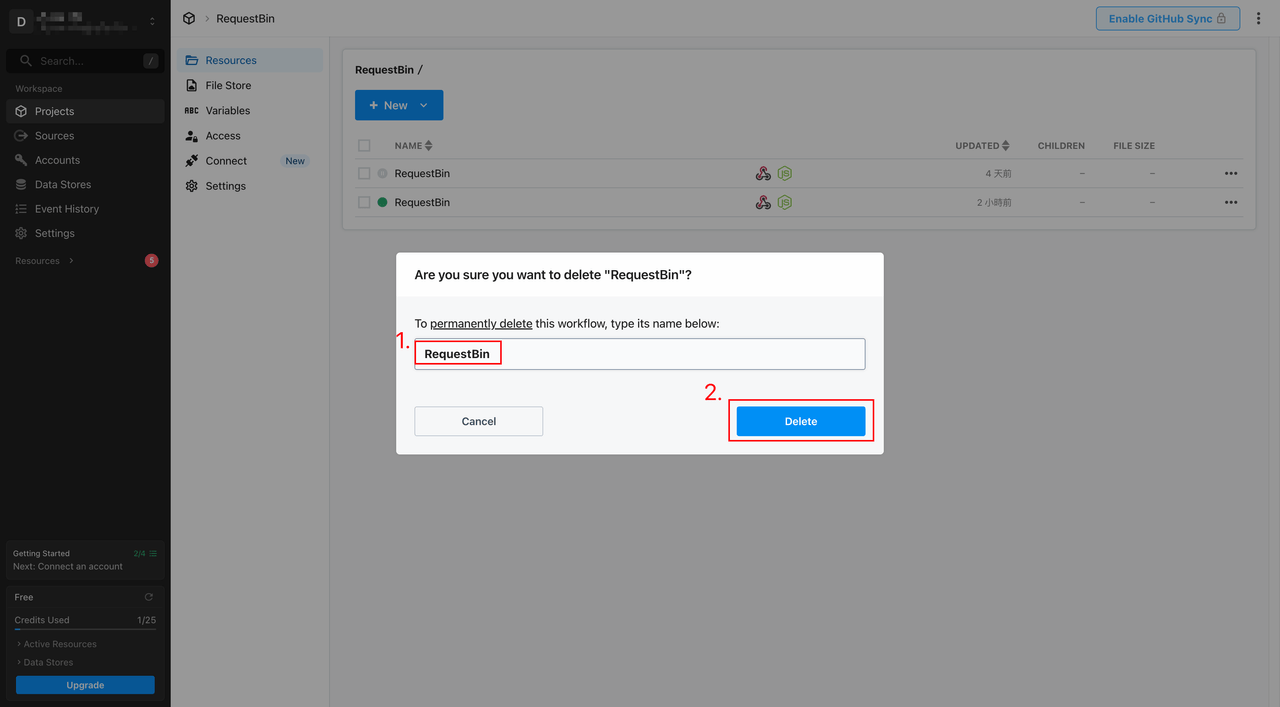1280x707 pixels.
Task: Open File Store in project sidebar
Action: (228, 86)
